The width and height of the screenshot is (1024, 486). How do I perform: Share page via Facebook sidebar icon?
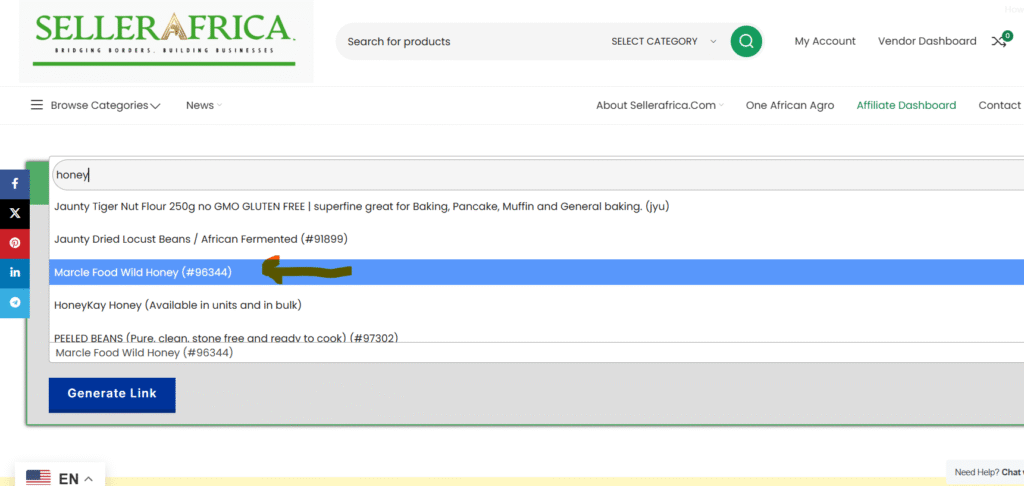click(x=15, y=184)
